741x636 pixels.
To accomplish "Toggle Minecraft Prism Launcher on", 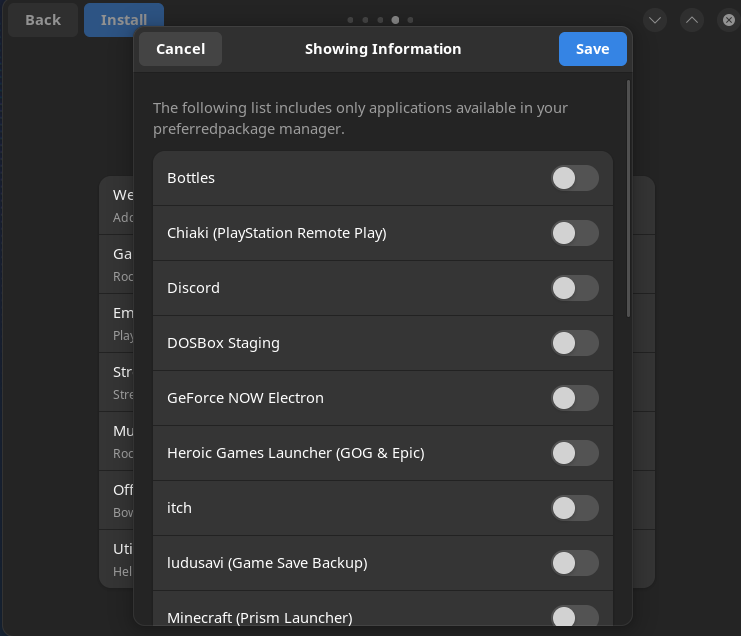I will [x=574, y=616].
